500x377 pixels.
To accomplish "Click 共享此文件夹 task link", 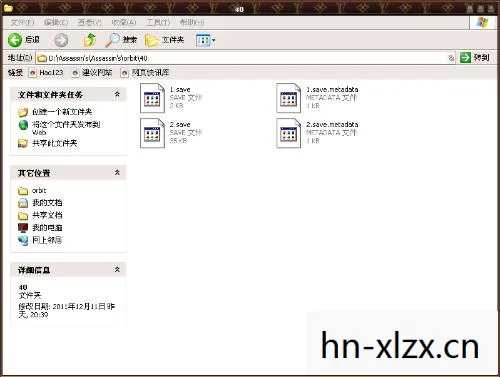I will pyautogui.click(x=55, y=143).
